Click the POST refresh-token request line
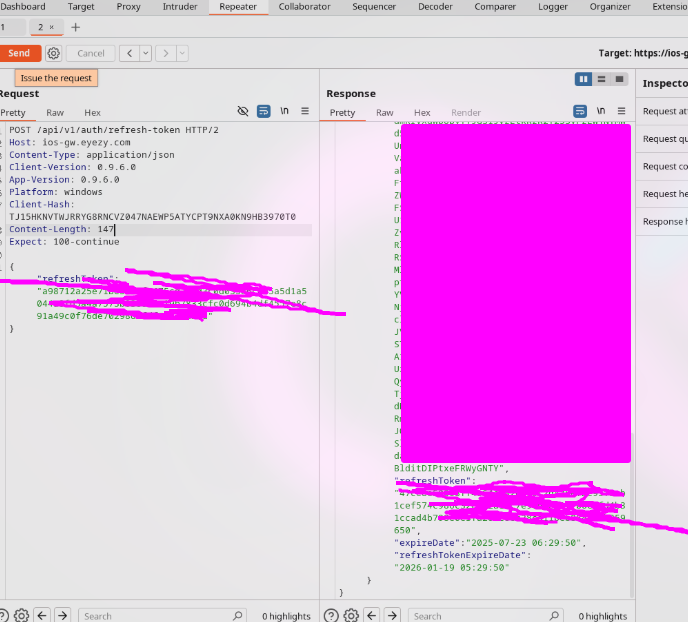Image resolution: width=688 pixels, height=622 pixels. (114, 130)
